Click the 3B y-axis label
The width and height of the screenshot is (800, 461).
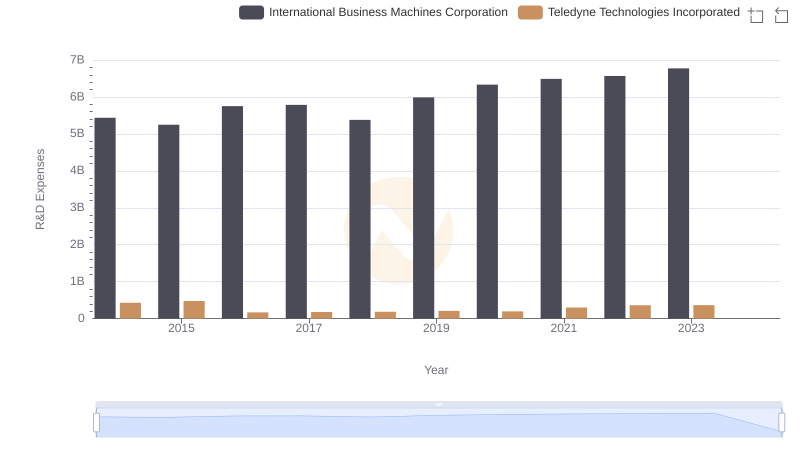pos(77,208)
